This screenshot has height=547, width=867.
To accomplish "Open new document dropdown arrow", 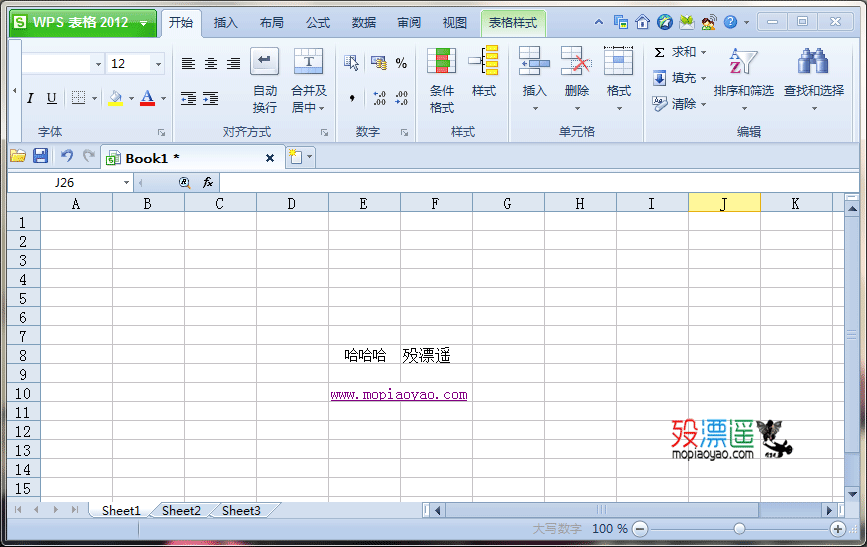I will point(310,157).
